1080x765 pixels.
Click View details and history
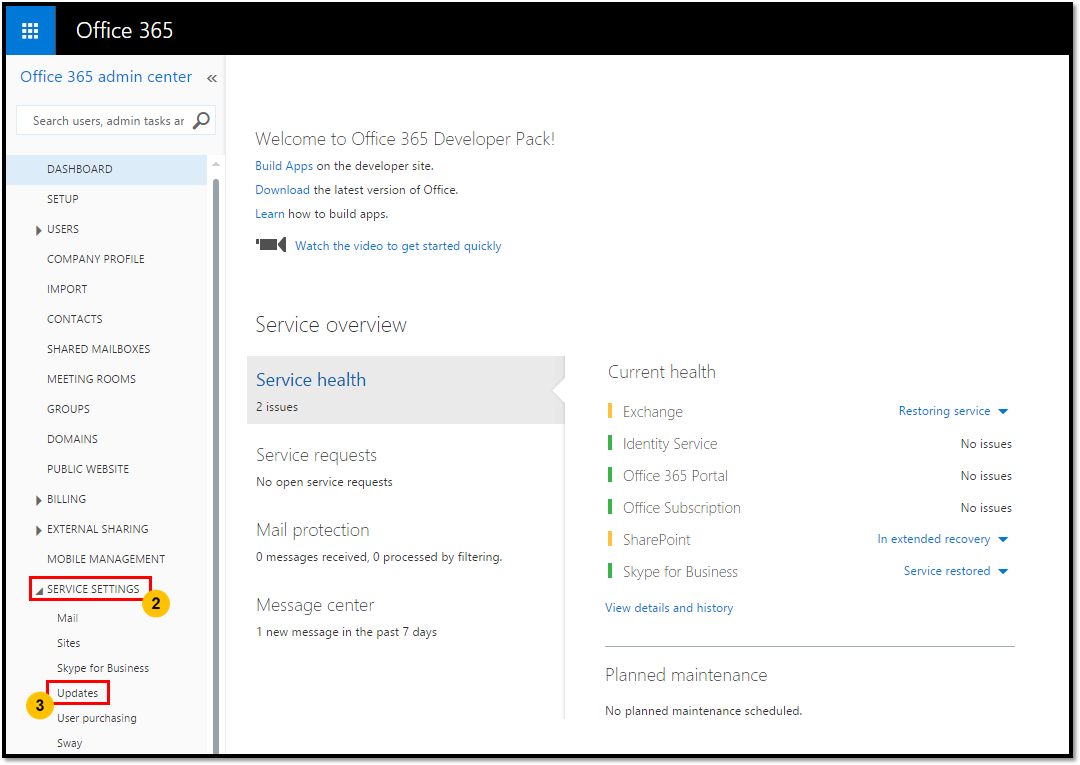[x=669, y=607]
